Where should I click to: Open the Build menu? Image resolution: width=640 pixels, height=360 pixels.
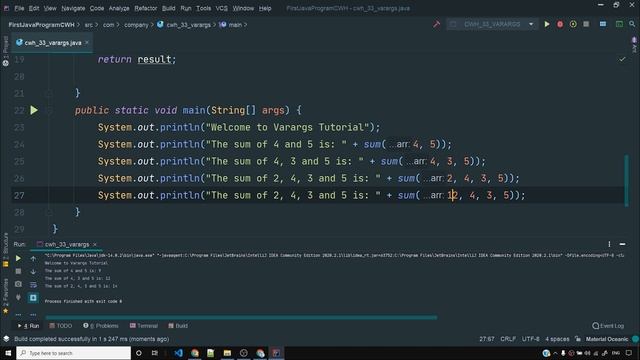click(169, 8)
